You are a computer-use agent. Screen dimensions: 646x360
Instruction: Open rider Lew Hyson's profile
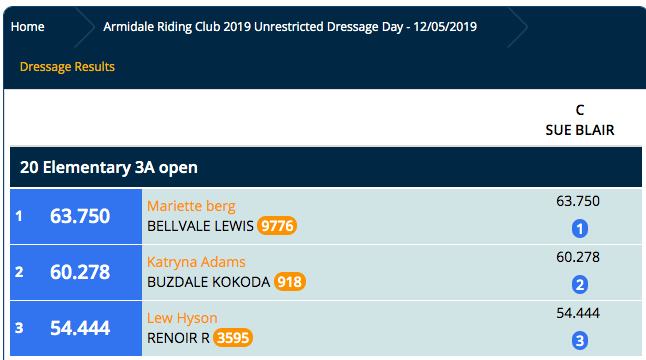click(x=182, y=318)
